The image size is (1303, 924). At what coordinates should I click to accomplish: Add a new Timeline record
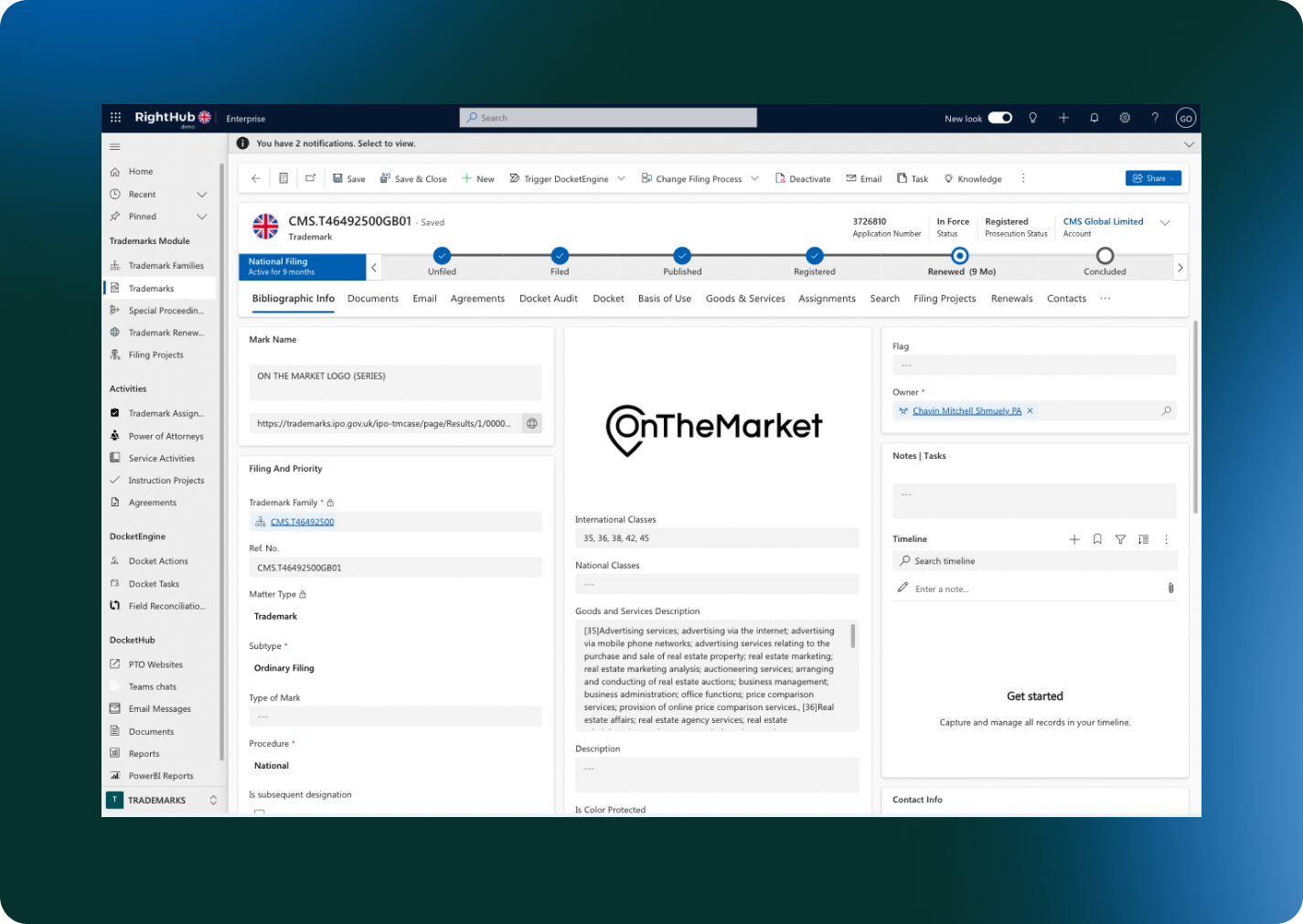click(1074, 539)
